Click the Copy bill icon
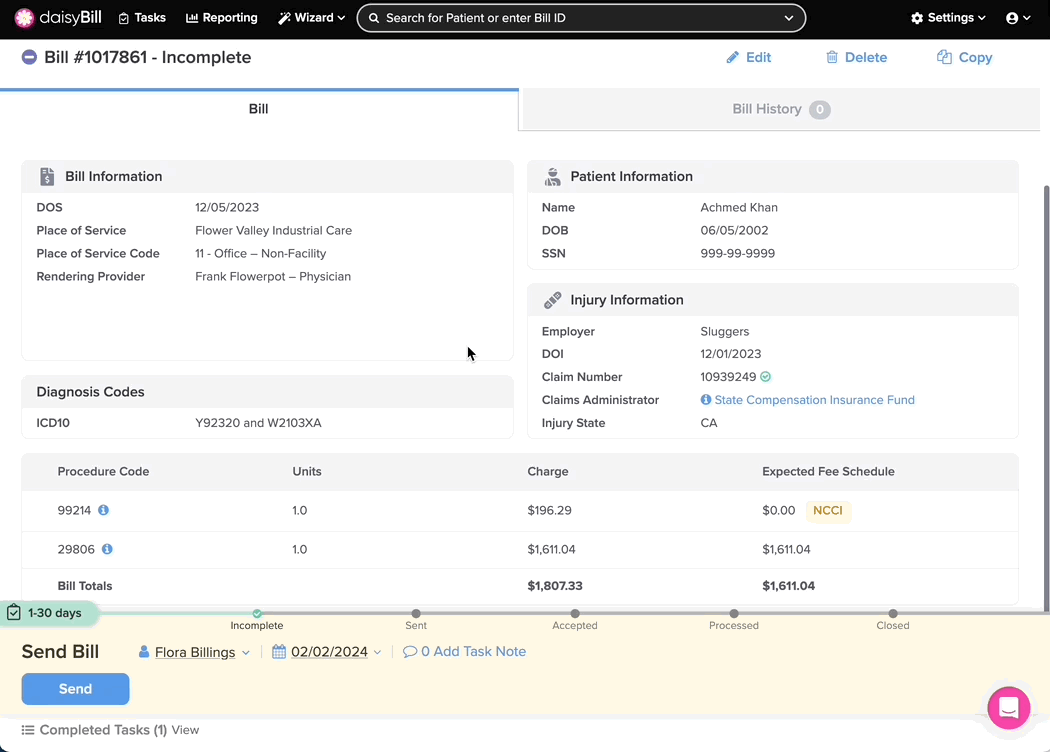The image size is (1050, 752). (944, 58)
